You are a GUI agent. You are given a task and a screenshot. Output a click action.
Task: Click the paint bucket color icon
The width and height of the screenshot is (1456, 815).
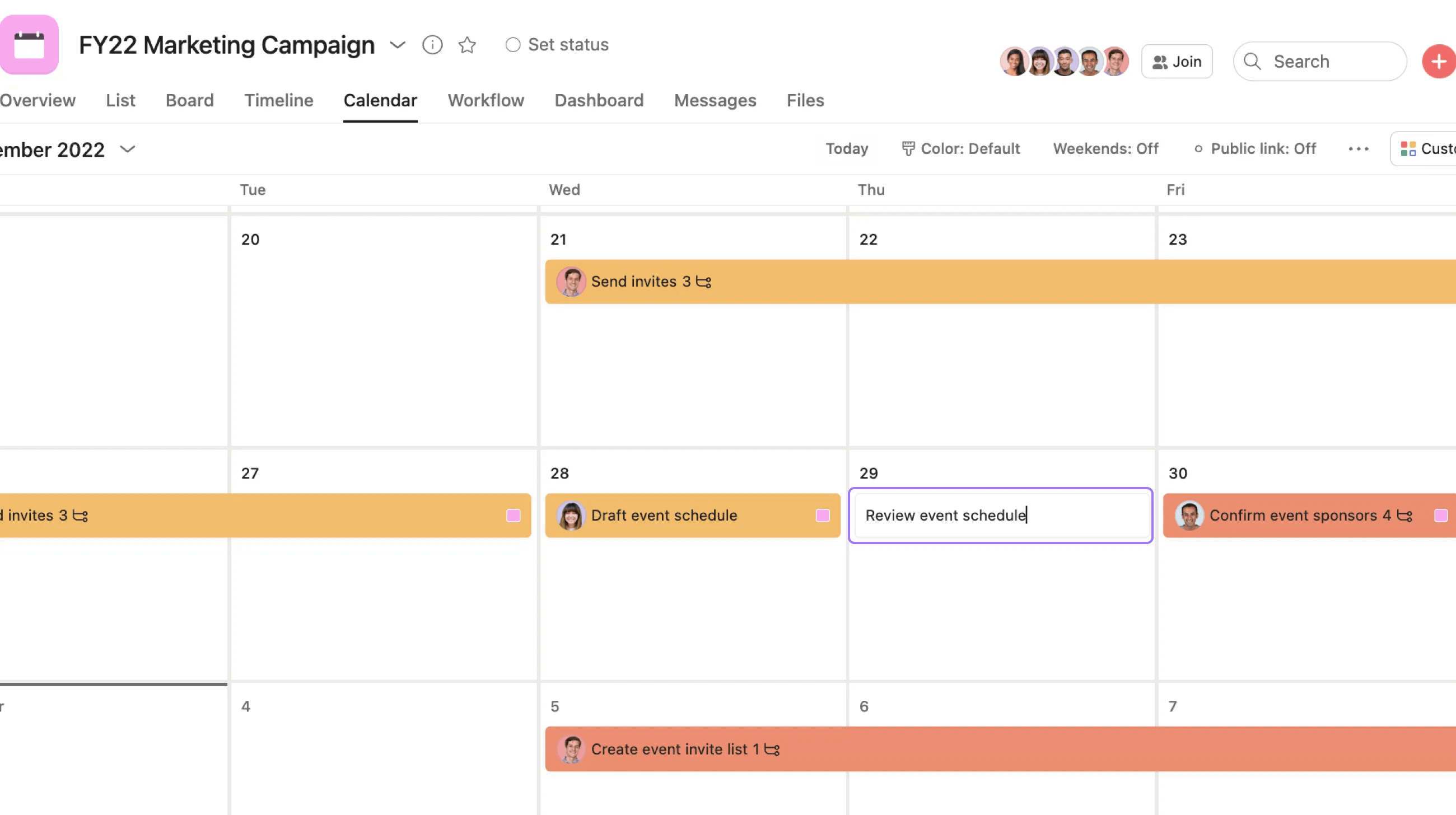[908, 148]
